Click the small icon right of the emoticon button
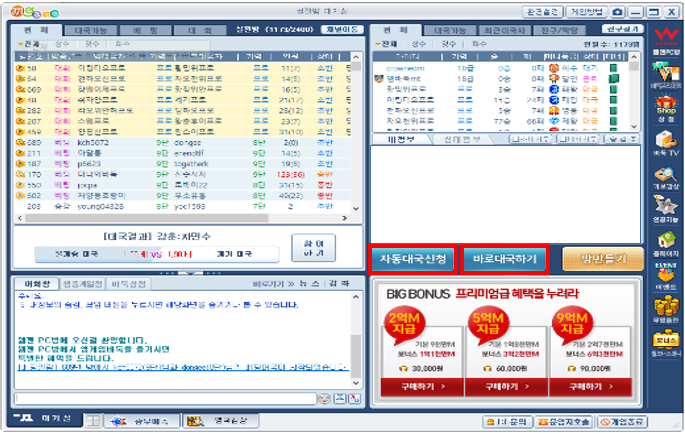Screen dimensions: 685x434 tap(340, 399)
